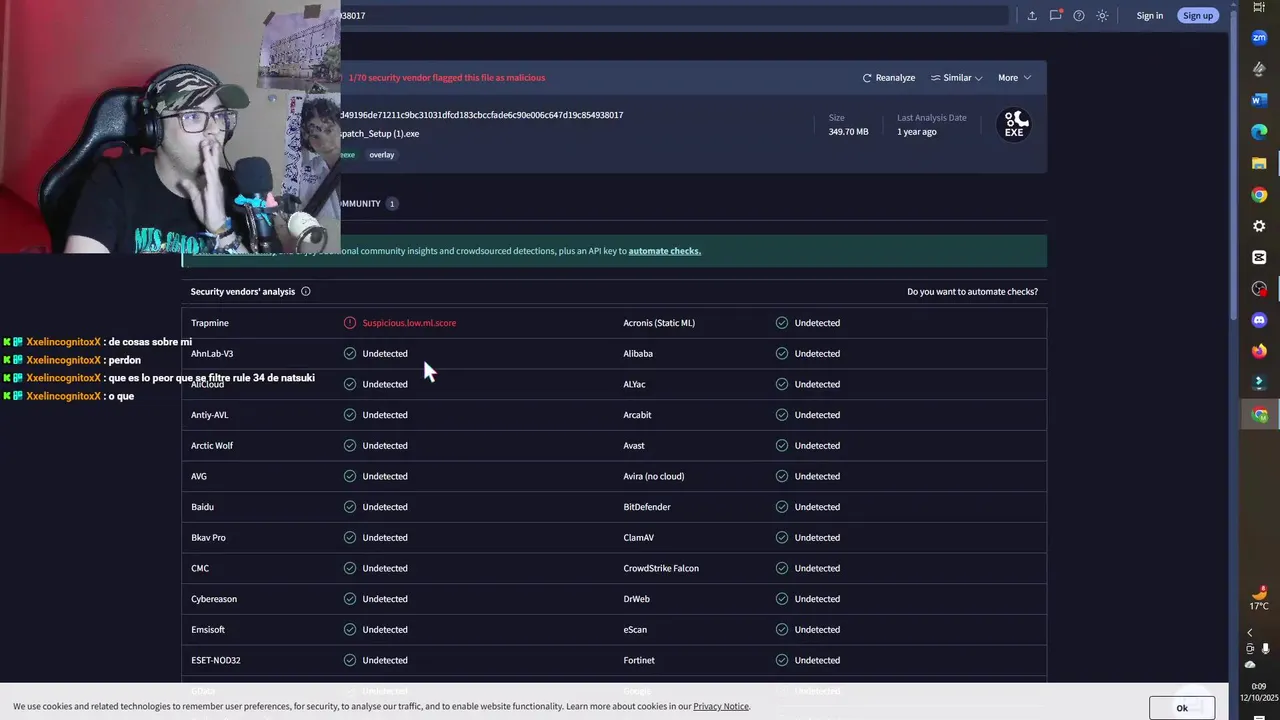Click the 1/70 security vendor flagged message
This screenshot has width=1280, height=720.
point(446,78)
